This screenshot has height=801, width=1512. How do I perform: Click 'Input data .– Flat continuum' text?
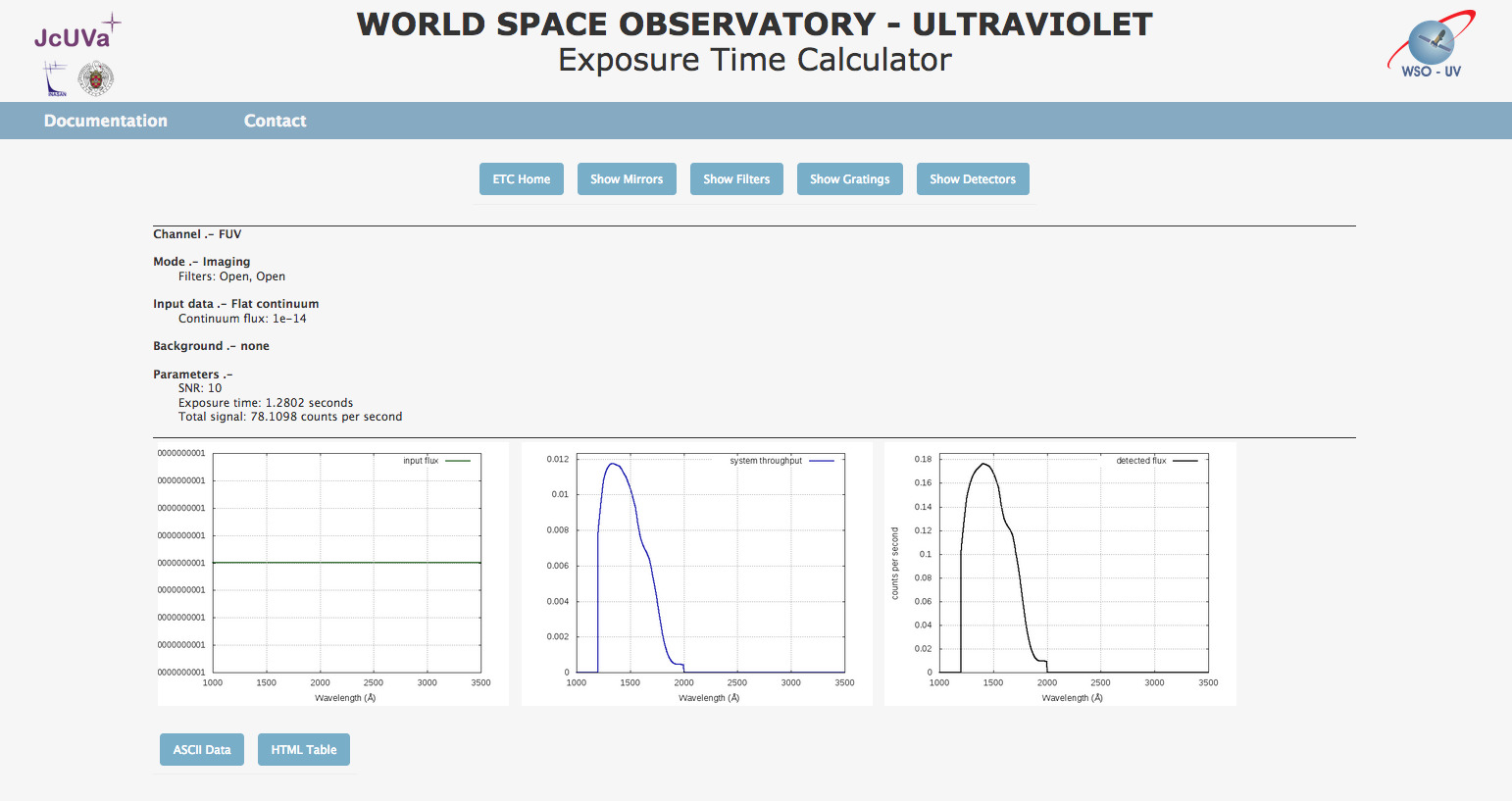236,304
